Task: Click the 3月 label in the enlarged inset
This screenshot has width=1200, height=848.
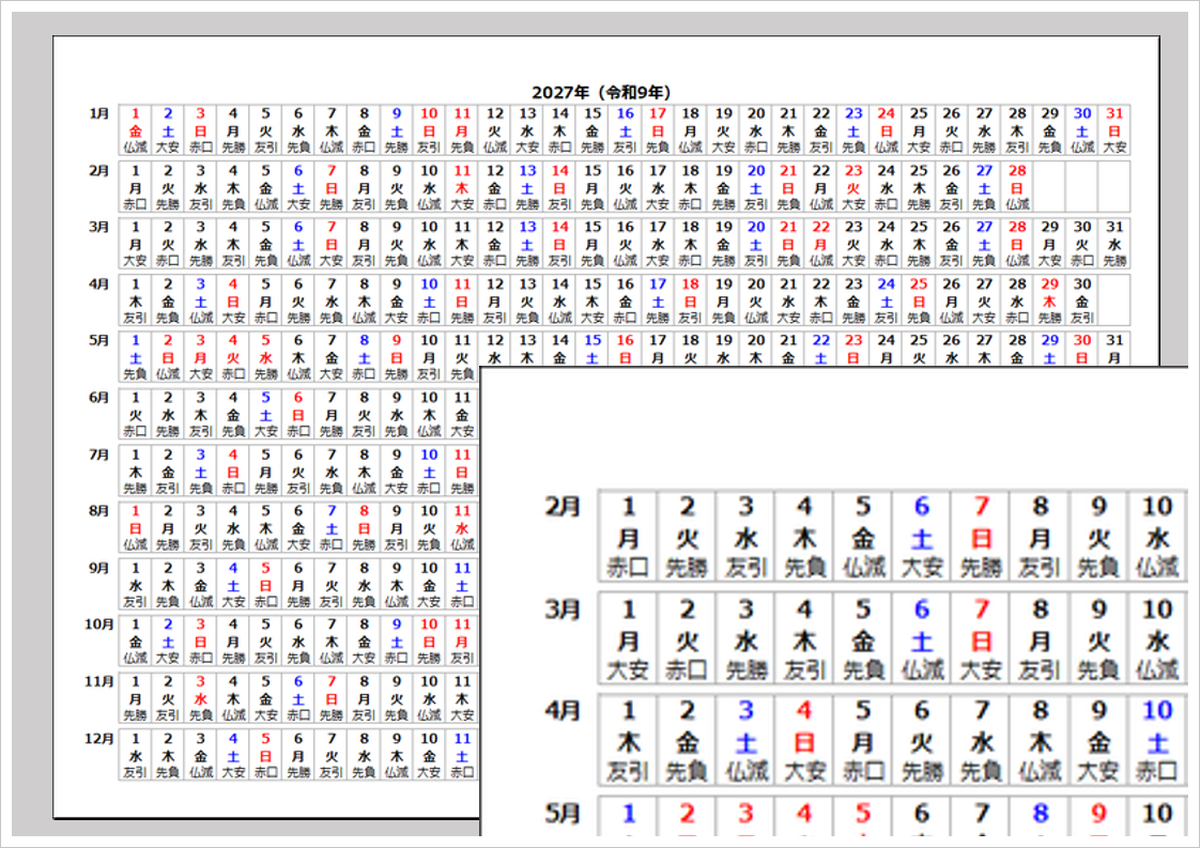Action: point(561,608)
